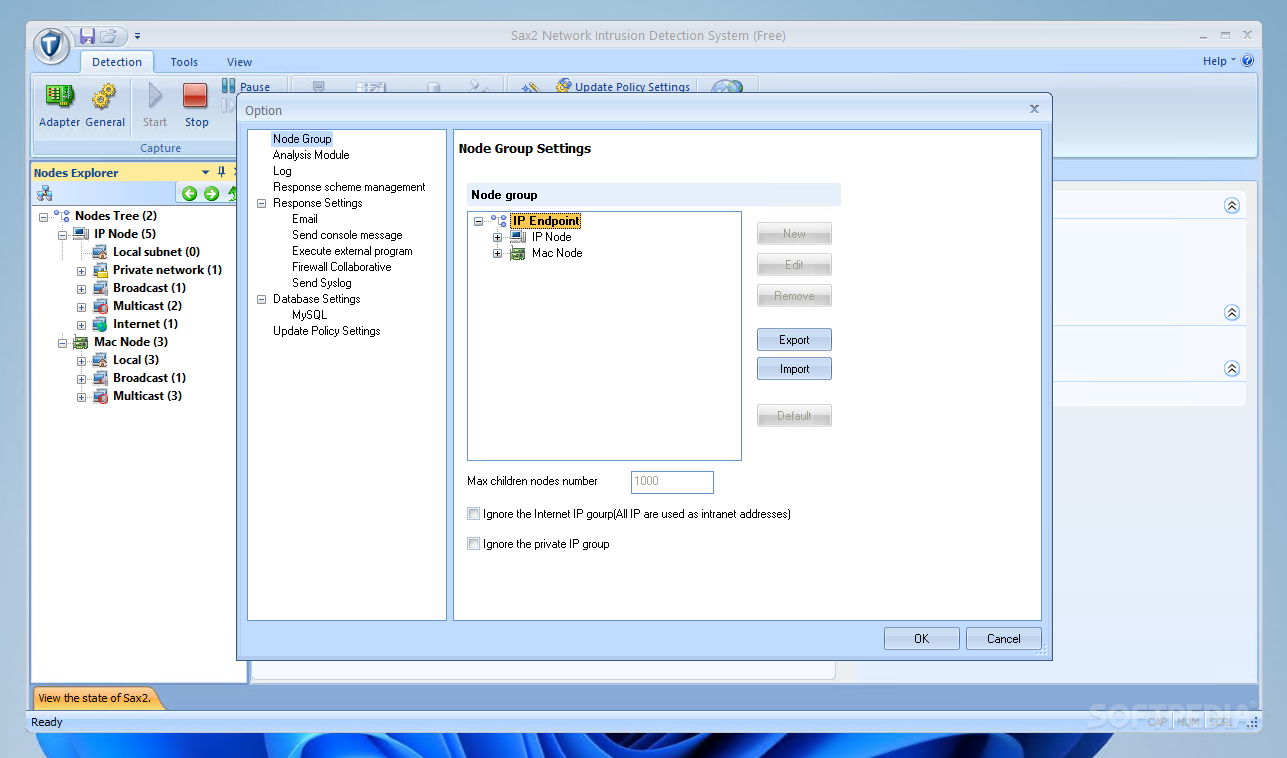The height and width of the screenshot is (758, 1287).
Task: Click the Export button
Action: tap(794, 340)
